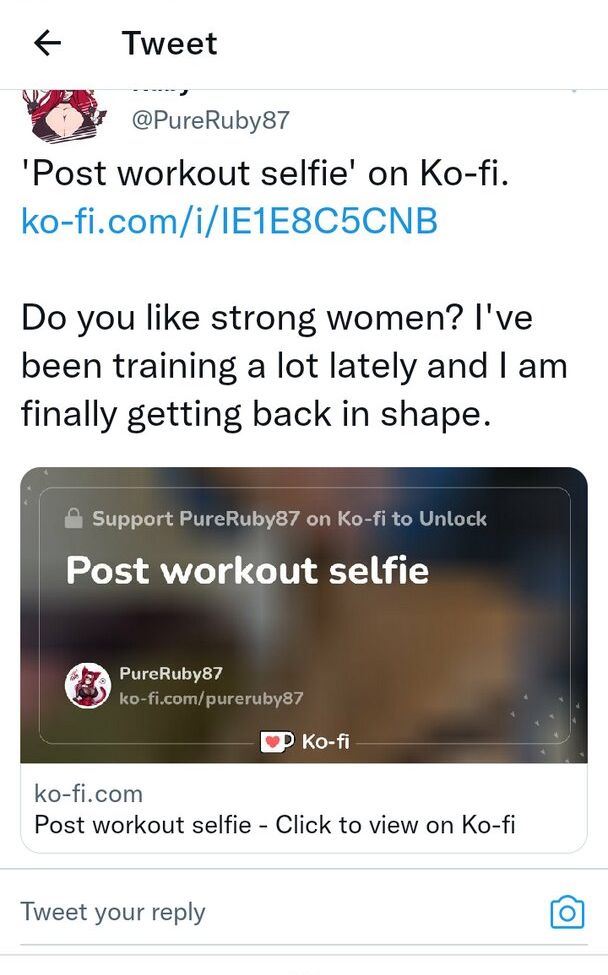608x975 pixels.
Task: Go back using the arrow icon
Action: 47,43
